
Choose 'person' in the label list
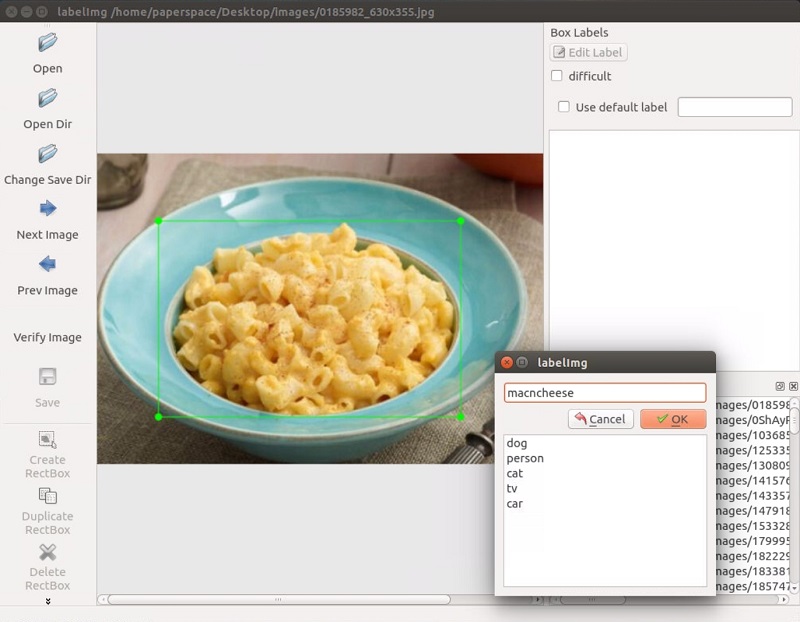point(525,458)
